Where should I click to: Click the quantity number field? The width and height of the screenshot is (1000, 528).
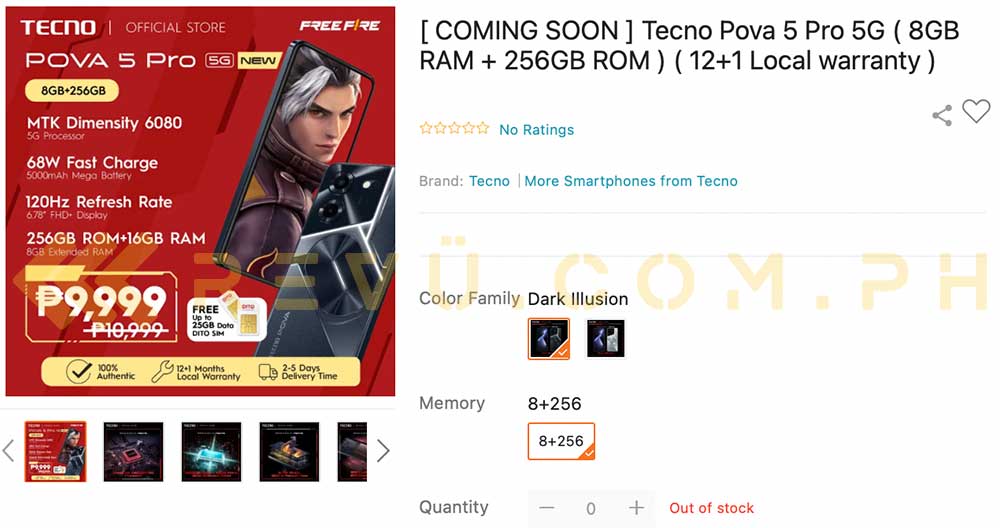point(591,508)
